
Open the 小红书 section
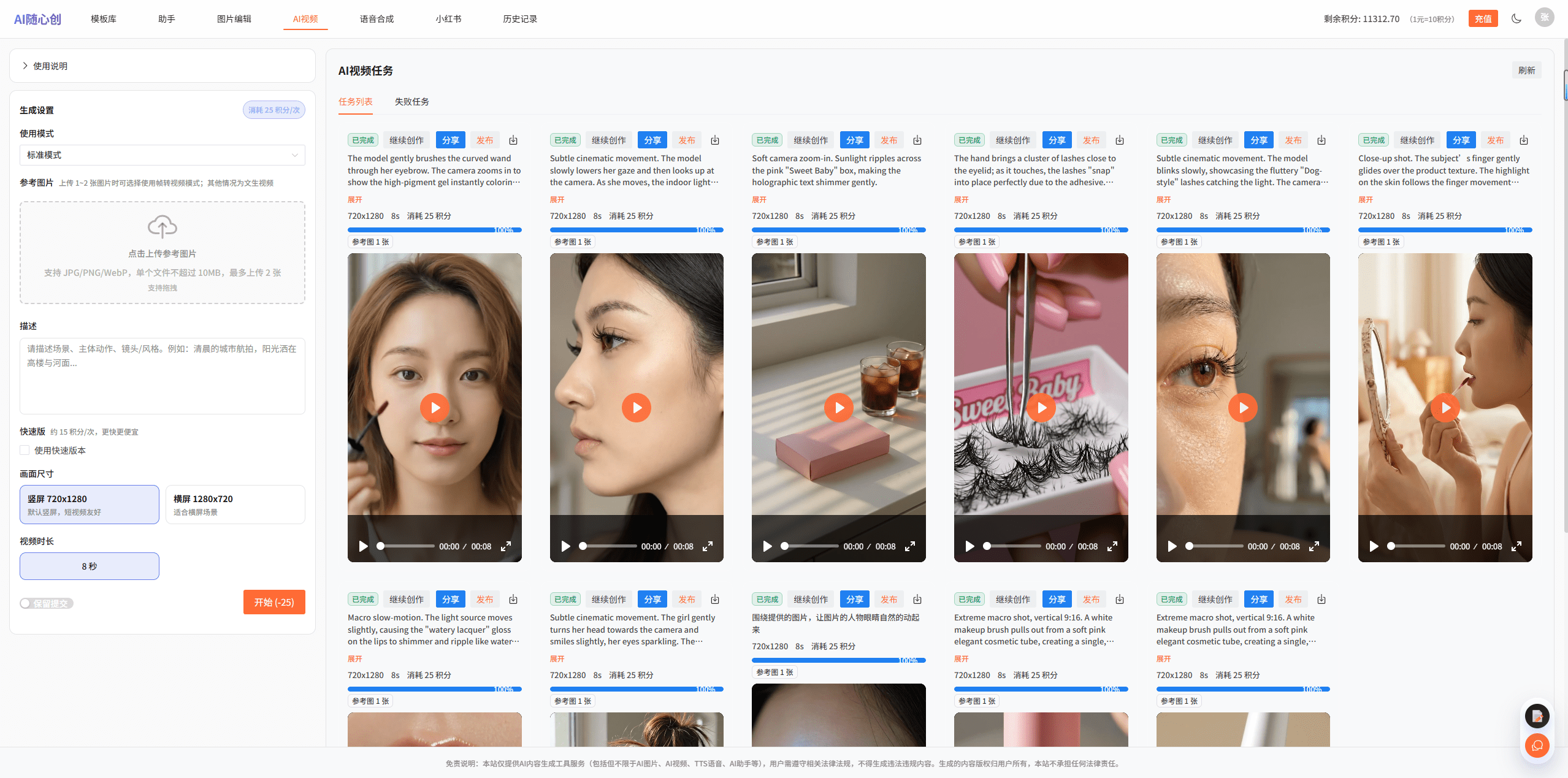coord(449,19)
